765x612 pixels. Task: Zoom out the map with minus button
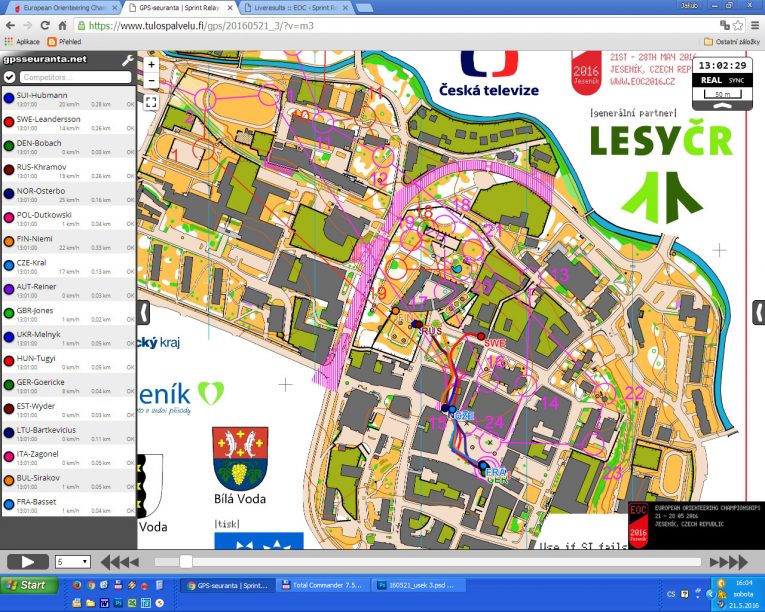click(x=151, y=80)
